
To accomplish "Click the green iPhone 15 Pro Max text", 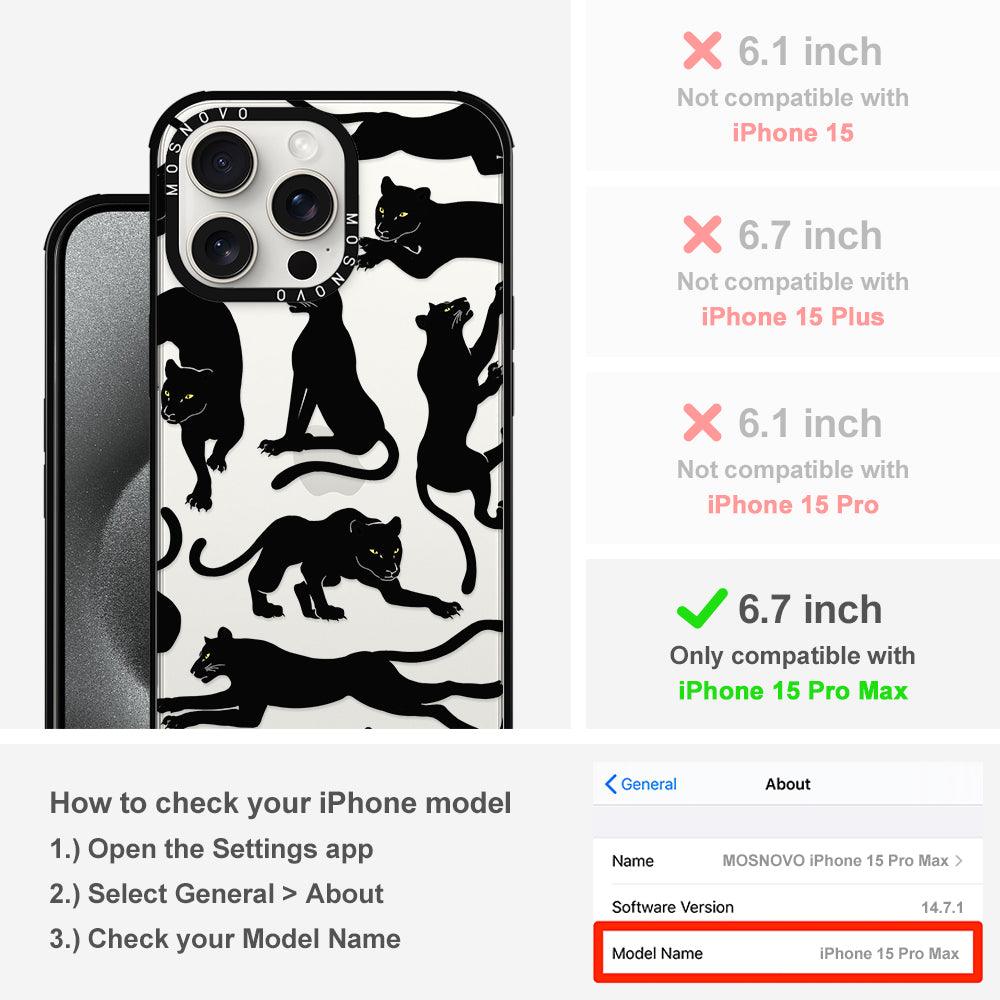I will [793, 691].
